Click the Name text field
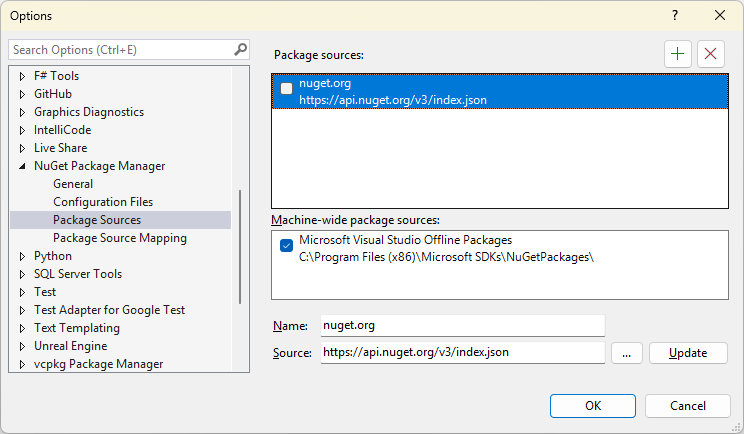The height and width of the screenshot is (434, 744). pos(463,325)
